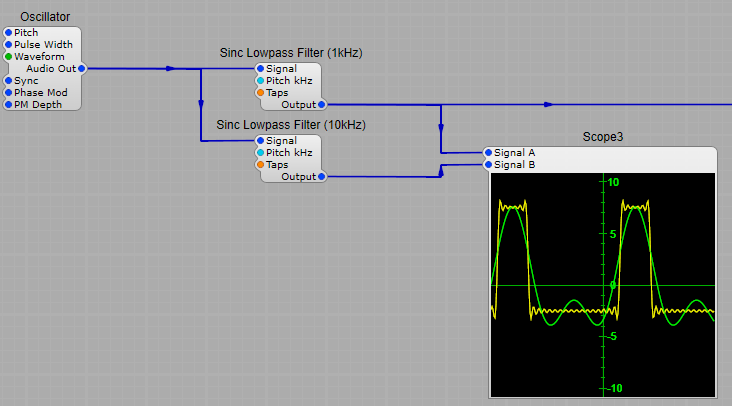Click the 10kHz filter Signal input pin
Viewport: 732px width, 406px height.
tap(261, 141)
